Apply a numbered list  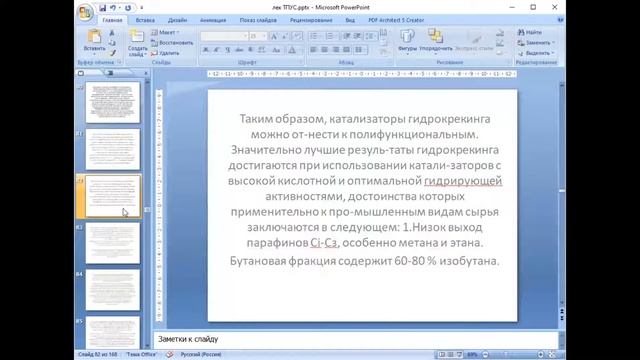[x=330, y=36]
